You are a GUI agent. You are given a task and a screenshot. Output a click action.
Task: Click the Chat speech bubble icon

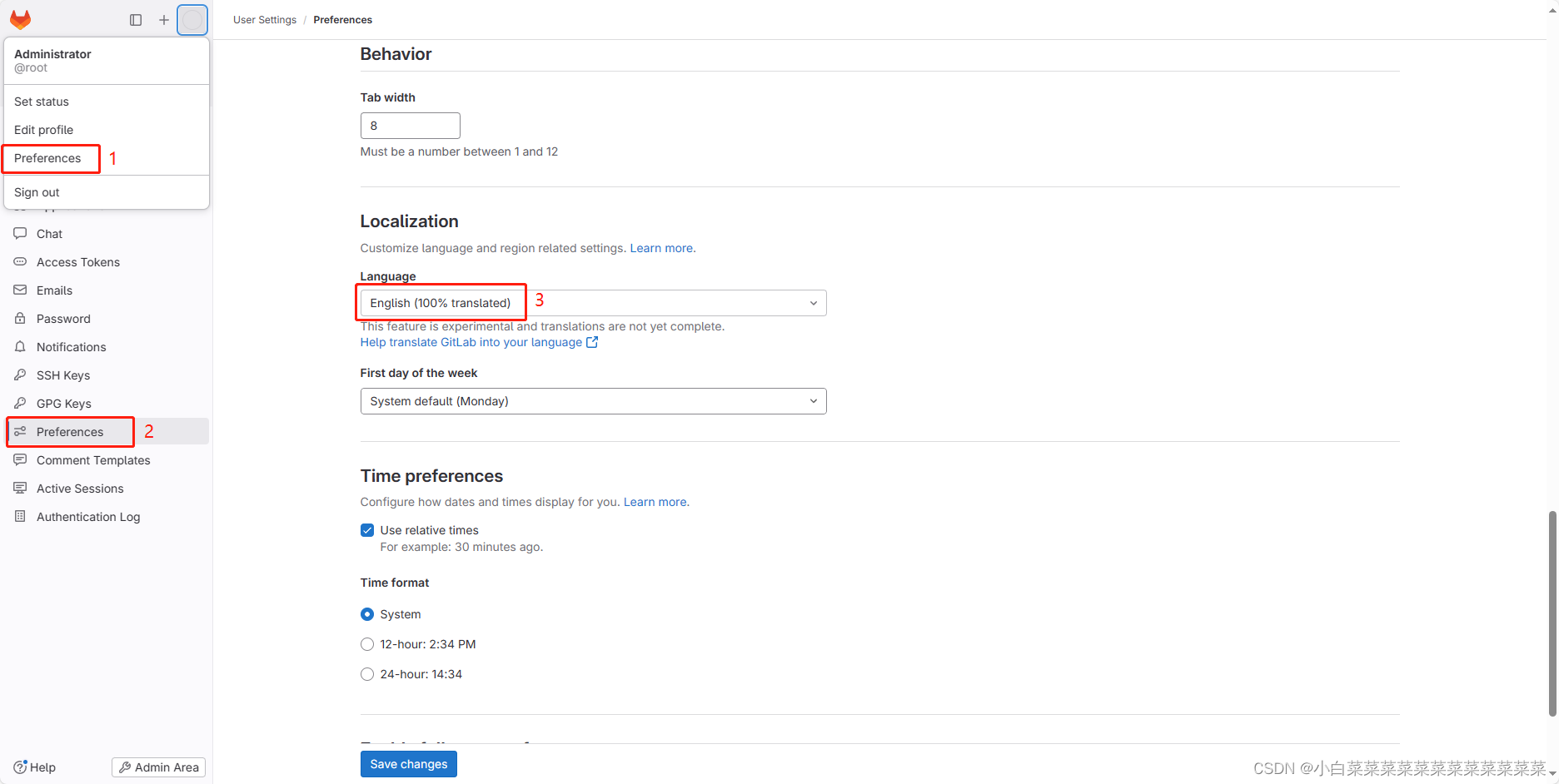[x=20, y=234]
